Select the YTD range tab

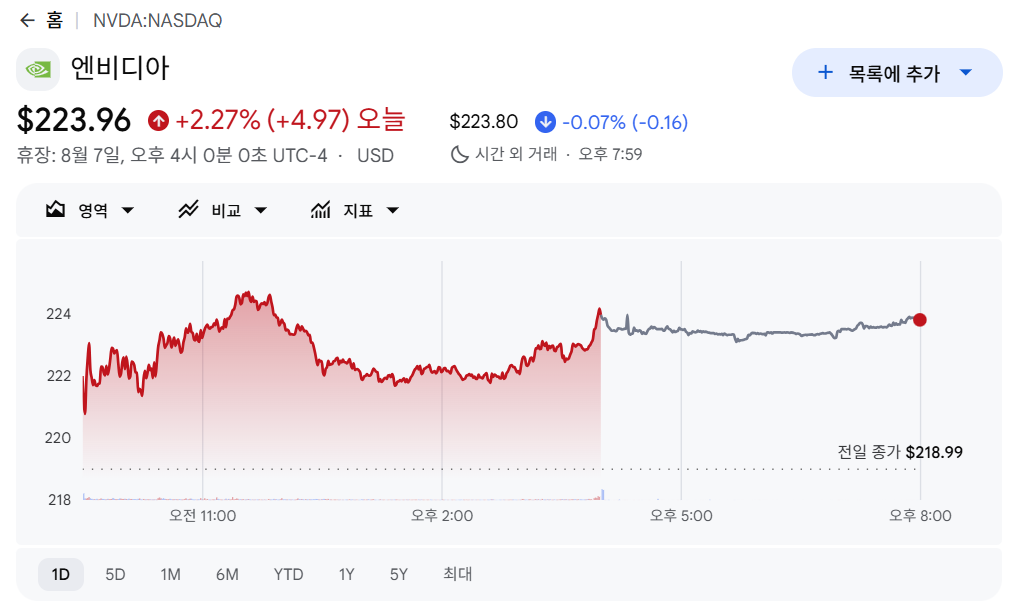tap(288, 574)
